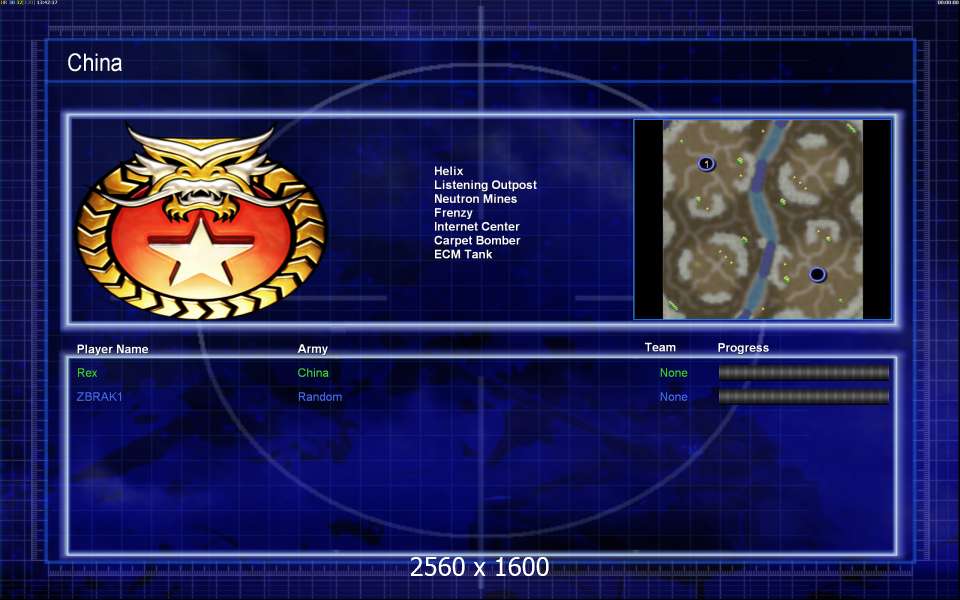Select Carpet Bomber entry

(x=477, y=241)
